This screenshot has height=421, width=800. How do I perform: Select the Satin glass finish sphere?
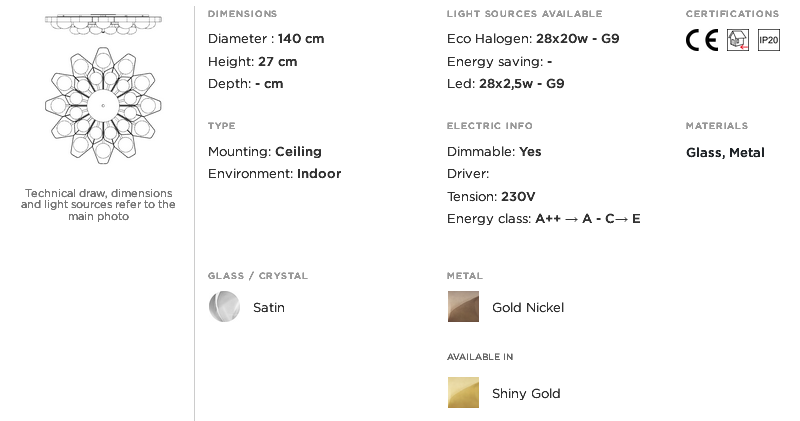click(224, 307)
